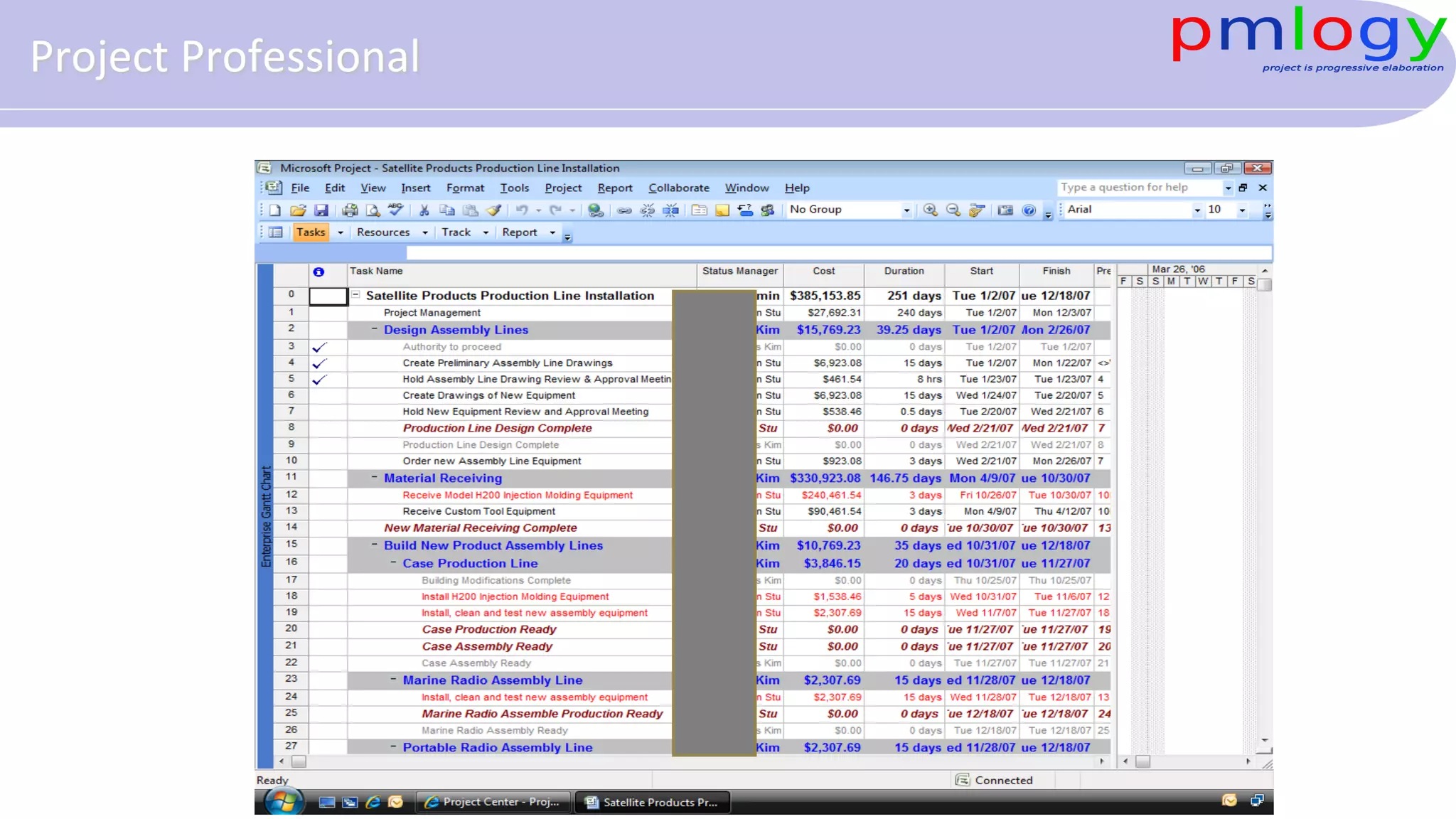Open Print Preview from the toolbar

pyautogui.click(x=373, y=210)
